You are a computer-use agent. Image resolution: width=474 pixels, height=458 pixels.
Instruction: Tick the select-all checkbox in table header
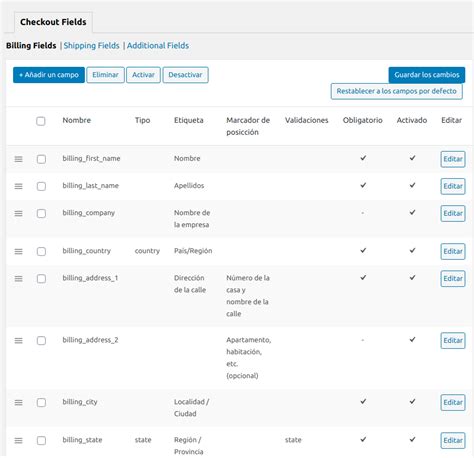(41, 121)
